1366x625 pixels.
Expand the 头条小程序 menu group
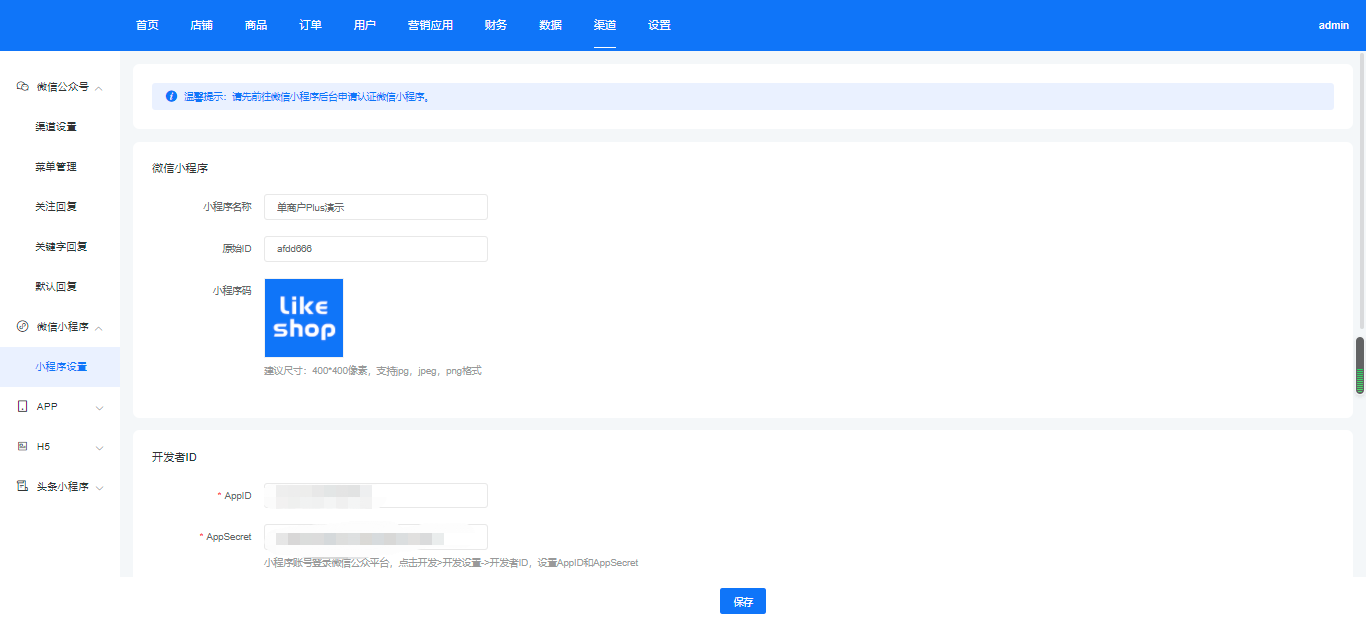pos(99,488)
